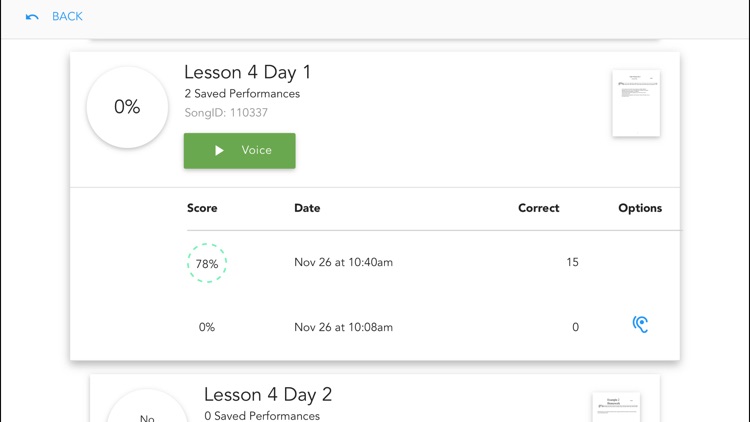750x422 pixels.
Task: Open the Lesson 4 Day 2 sheet thumbnail
Action: 616,407
